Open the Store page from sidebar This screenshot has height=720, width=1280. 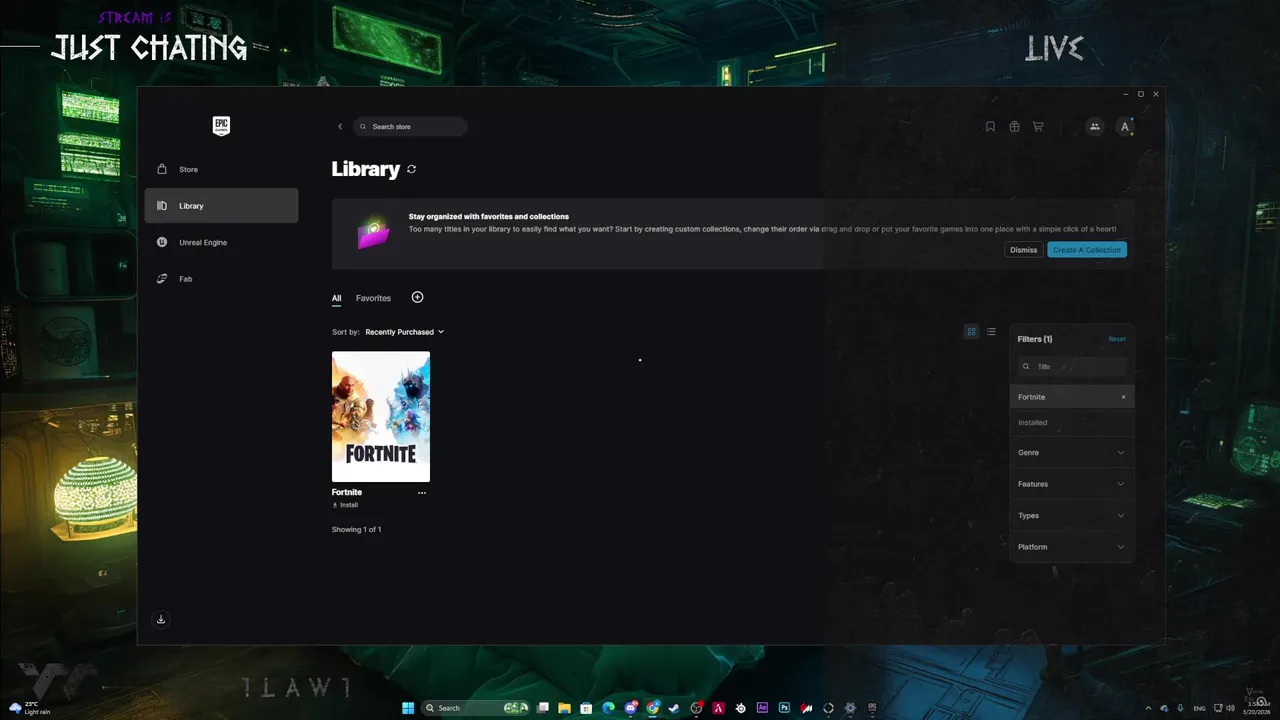(221, 169)
